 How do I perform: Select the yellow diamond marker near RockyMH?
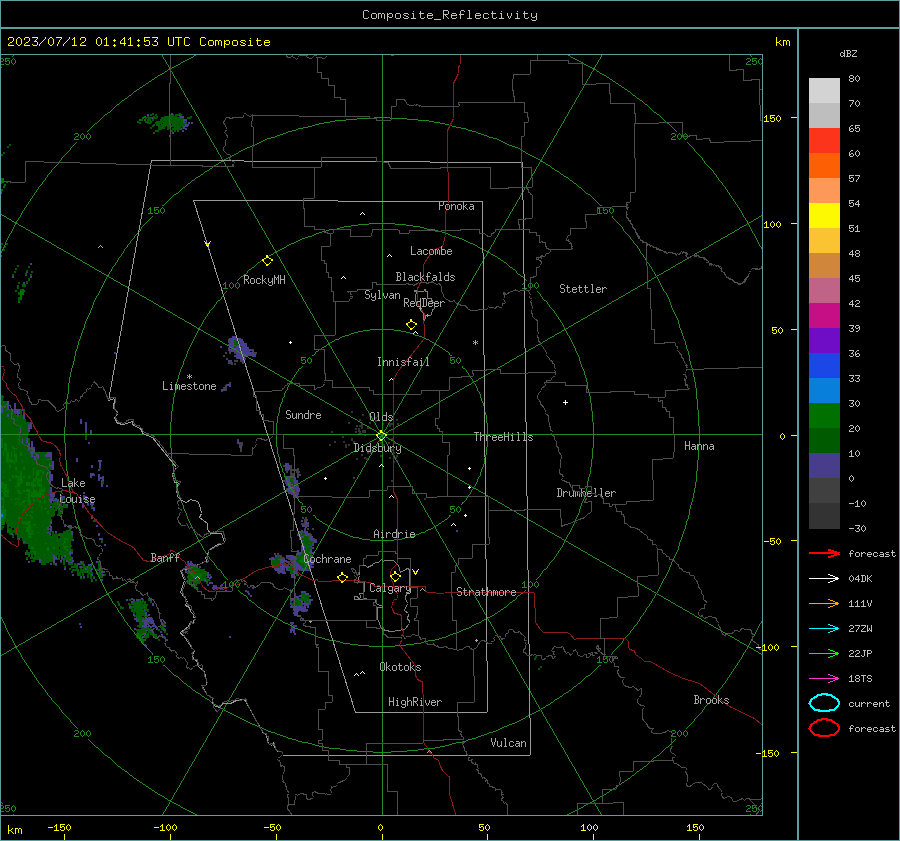[267, 261]
